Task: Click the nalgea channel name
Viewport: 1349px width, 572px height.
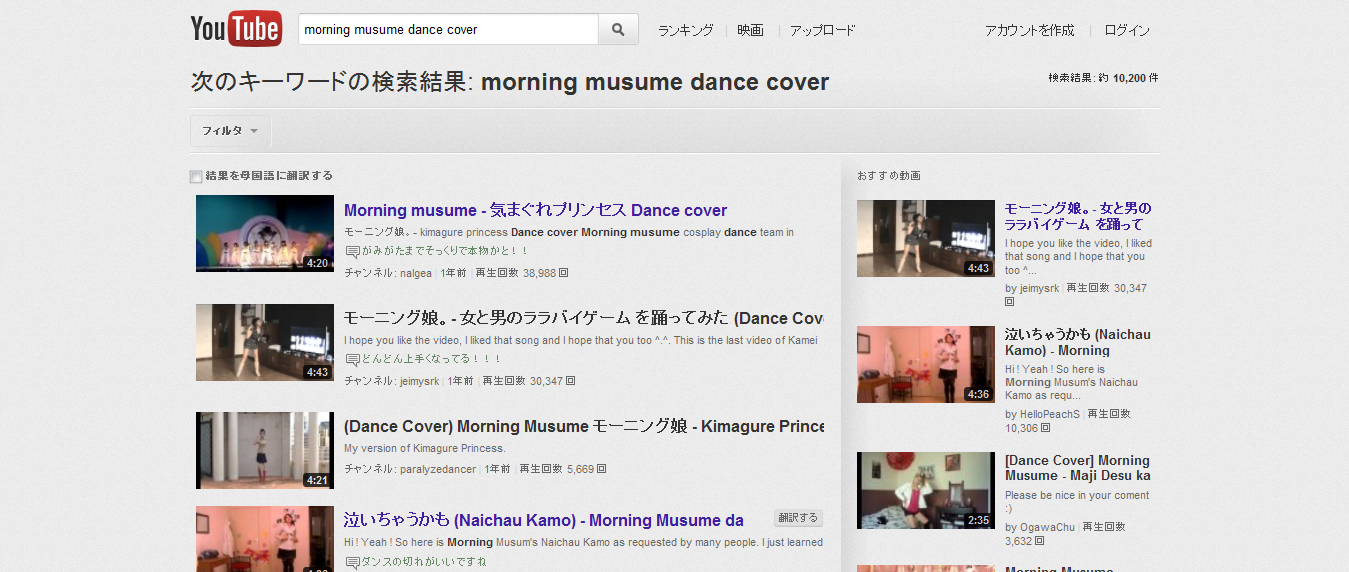Action: click(416, 273)
